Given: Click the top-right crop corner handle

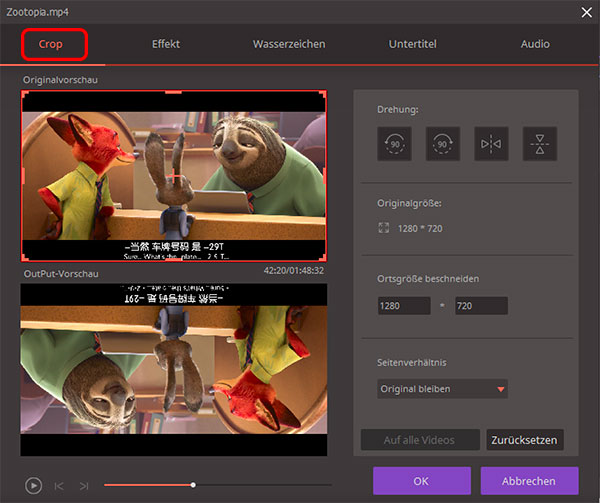Looking at the screenshot, I should (323, 94).
